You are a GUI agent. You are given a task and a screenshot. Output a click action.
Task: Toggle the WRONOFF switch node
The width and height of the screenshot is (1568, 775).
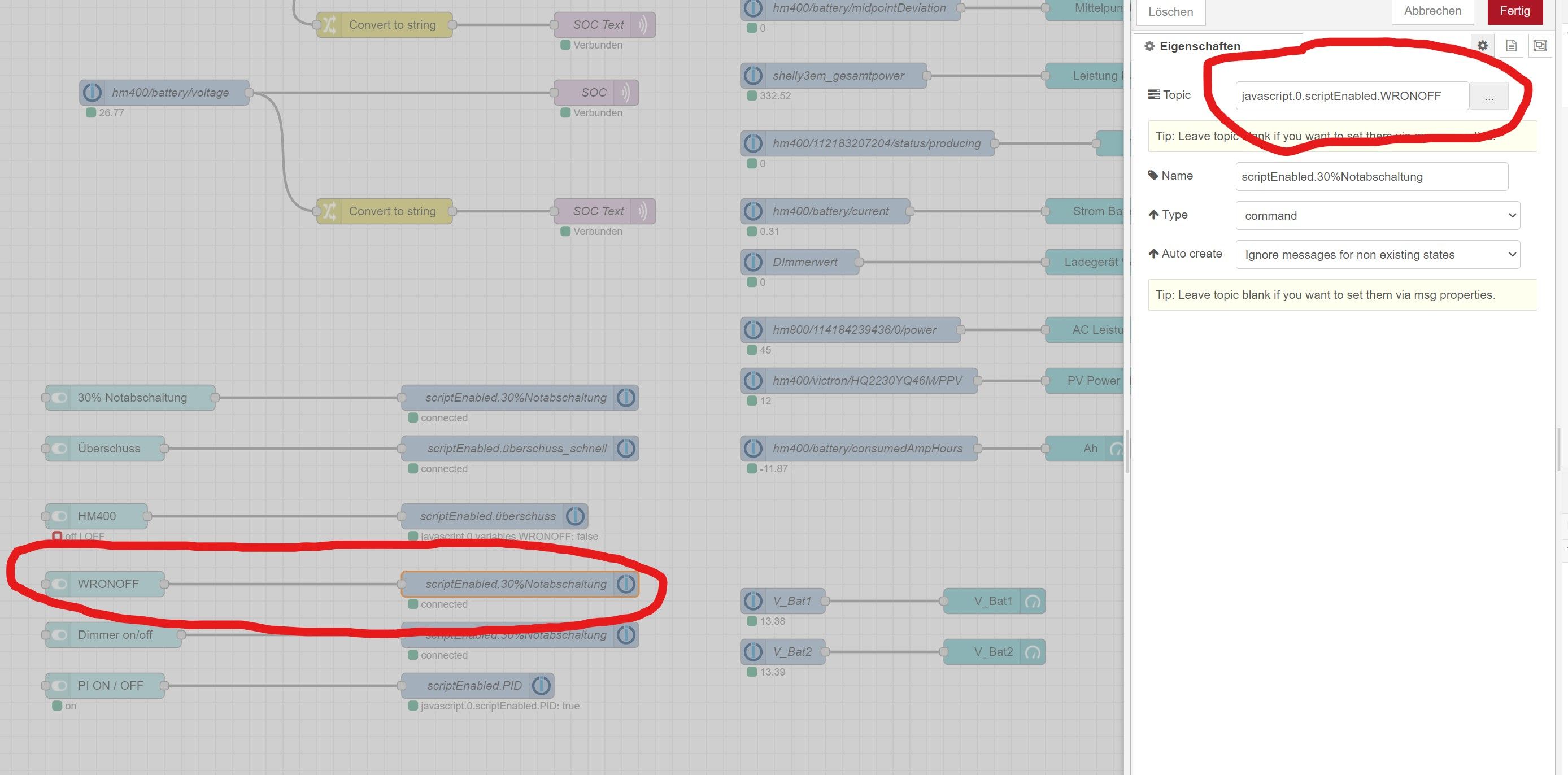[59, 584]
